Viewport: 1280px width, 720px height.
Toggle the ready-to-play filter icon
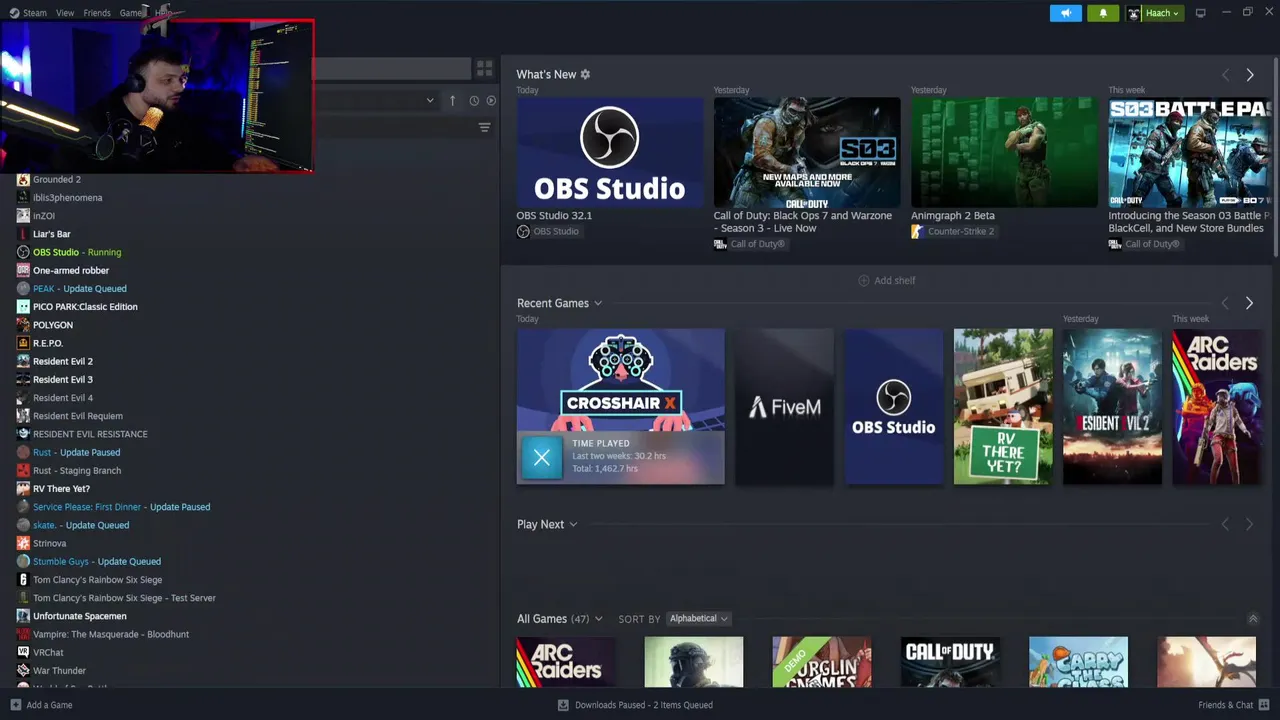click(x=491, y=100)
